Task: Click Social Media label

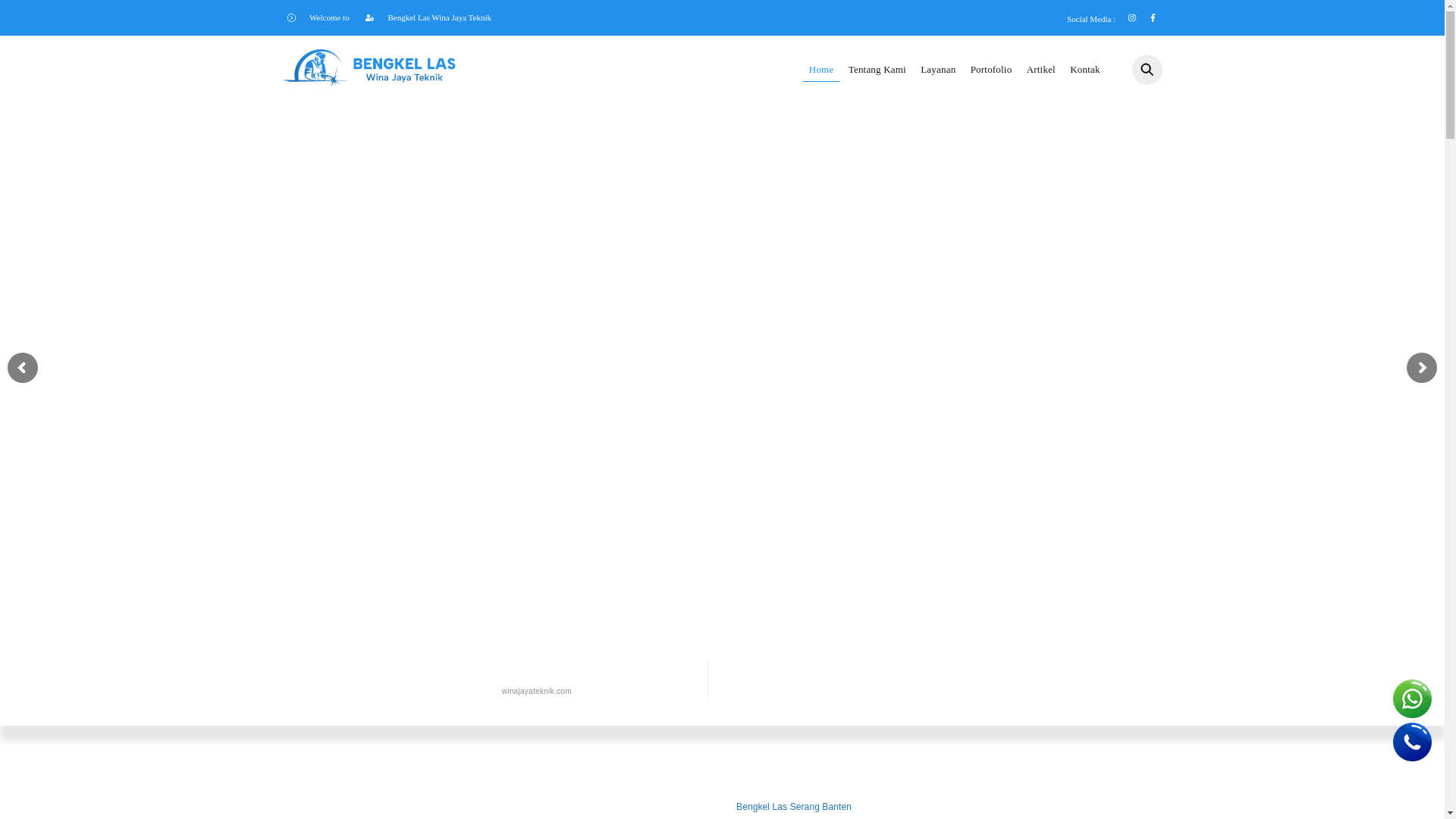Action: pos(1090,19)
